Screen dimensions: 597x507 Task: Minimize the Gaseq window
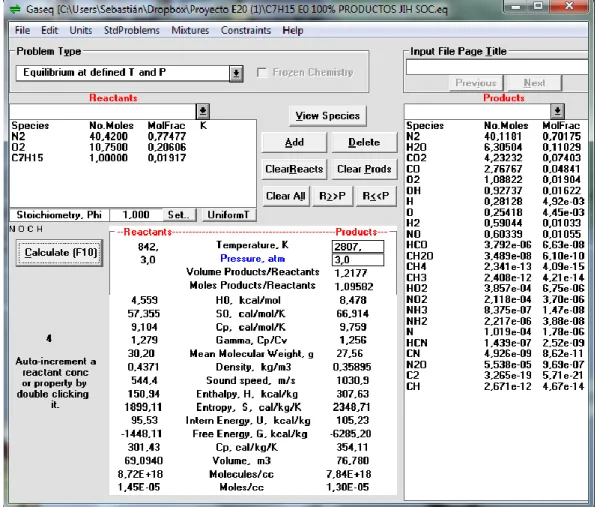point(516,6)
